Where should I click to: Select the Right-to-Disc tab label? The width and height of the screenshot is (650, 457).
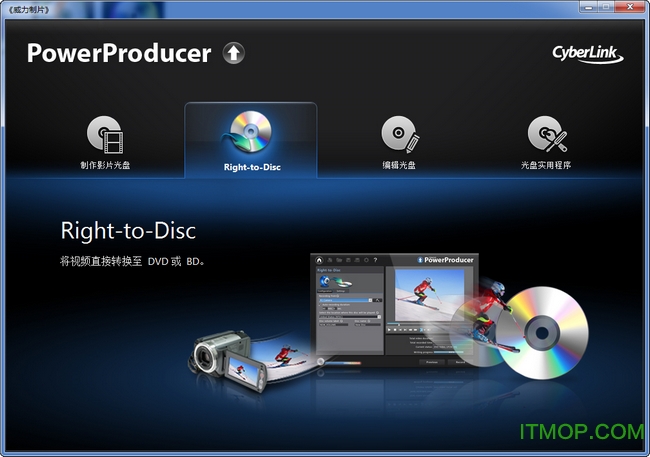pos(251,166)
